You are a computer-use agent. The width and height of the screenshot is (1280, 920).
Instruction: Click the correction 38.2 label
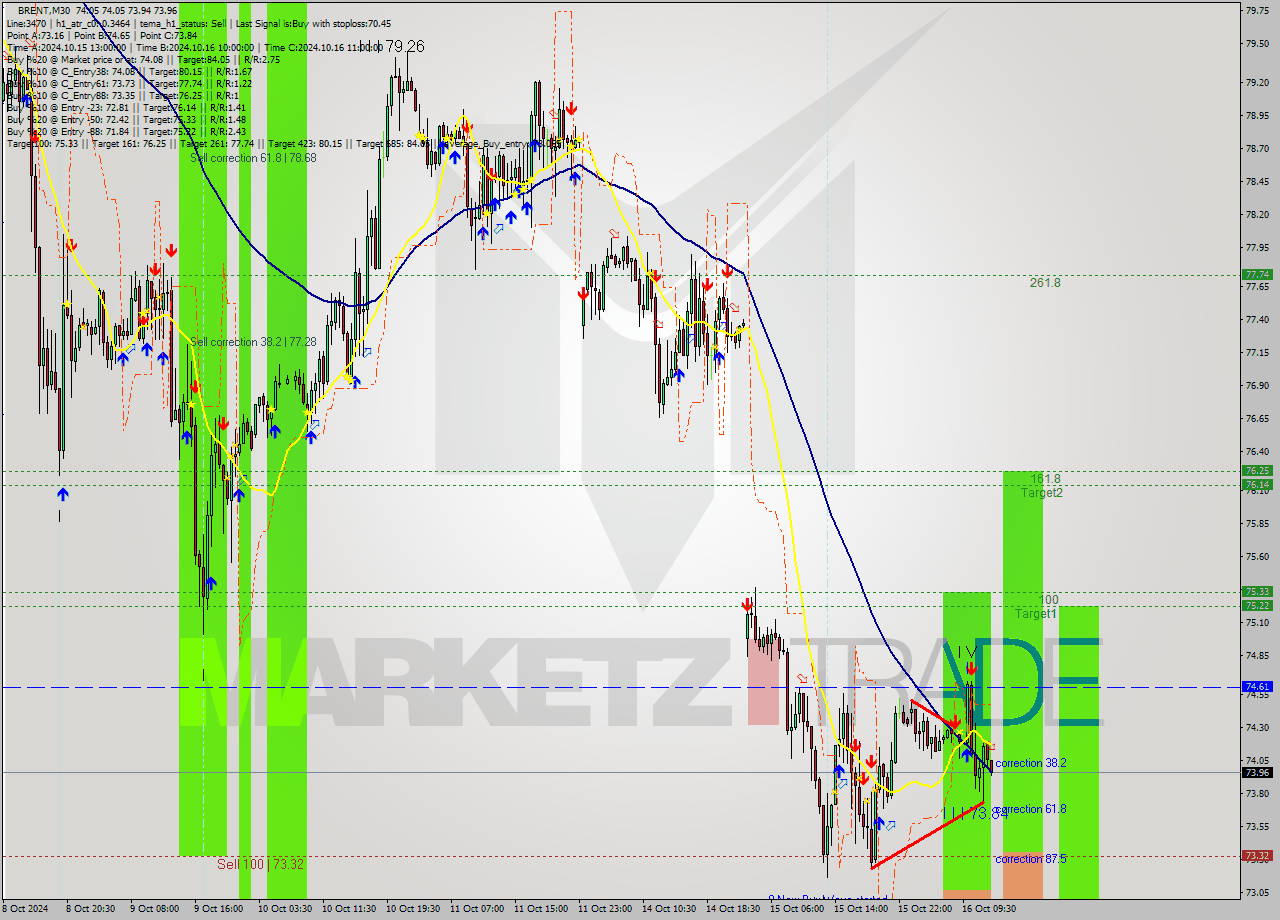[x=1031, y=763]
